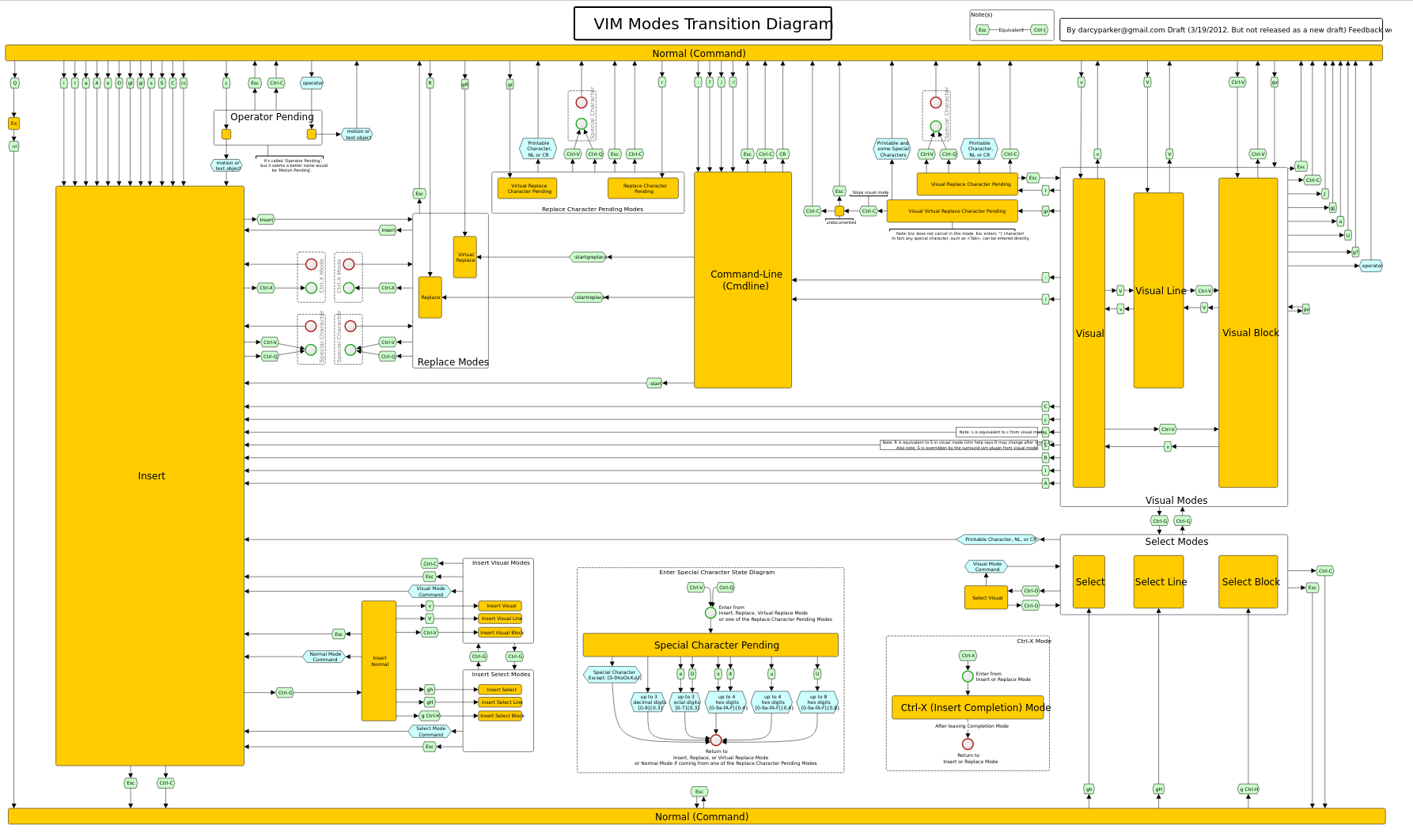1413x840 pixels.
Task: Click Enter Special Character State Diagram heading
Action: 717,572
